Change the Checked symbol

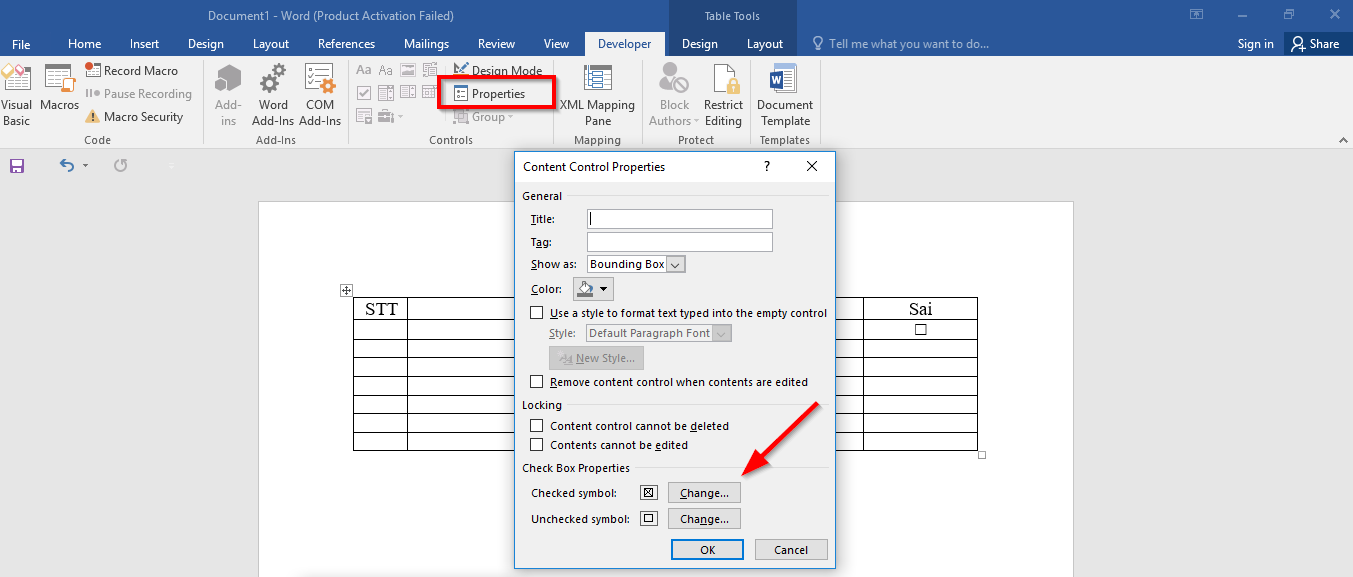703,492
